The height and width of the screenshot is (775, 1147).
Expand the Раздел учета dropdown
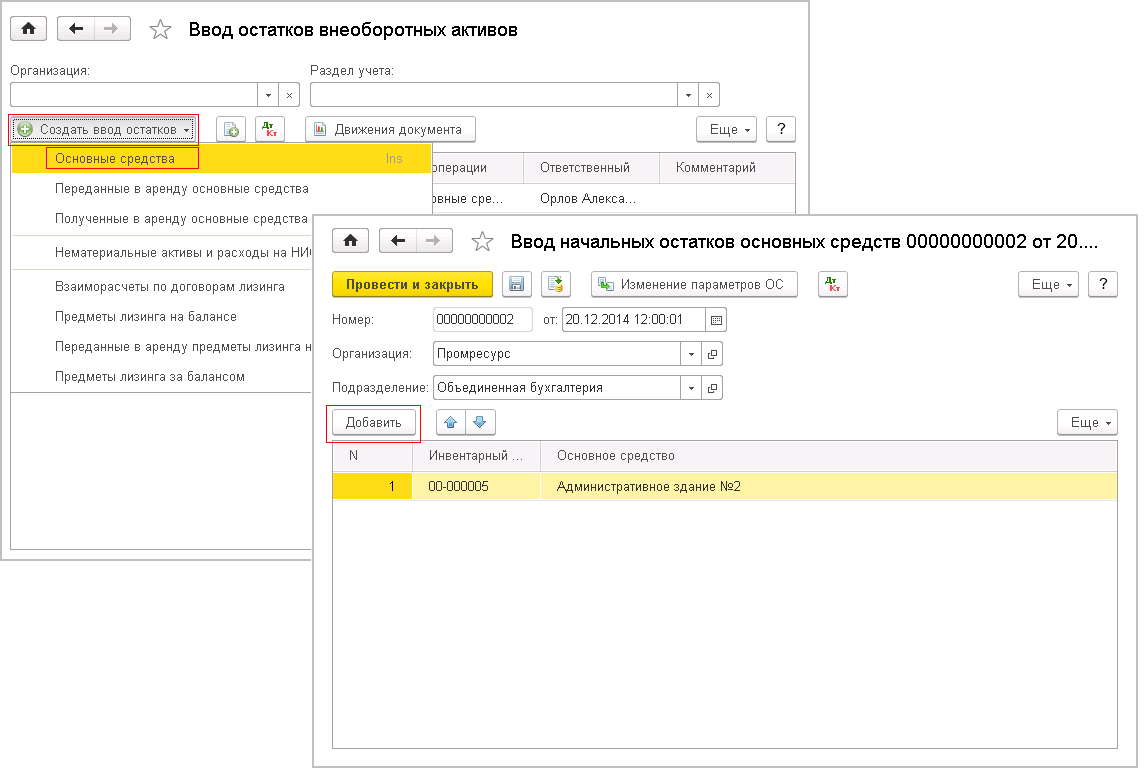pyautogui.click(x=688, y=95)
